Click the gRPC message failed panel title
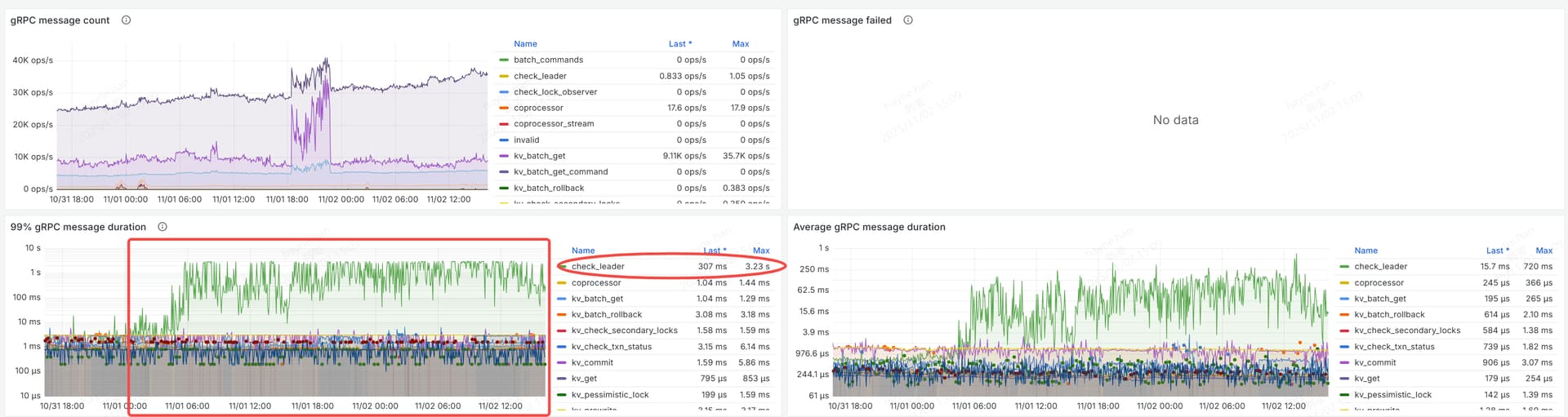 coord(842,20)
